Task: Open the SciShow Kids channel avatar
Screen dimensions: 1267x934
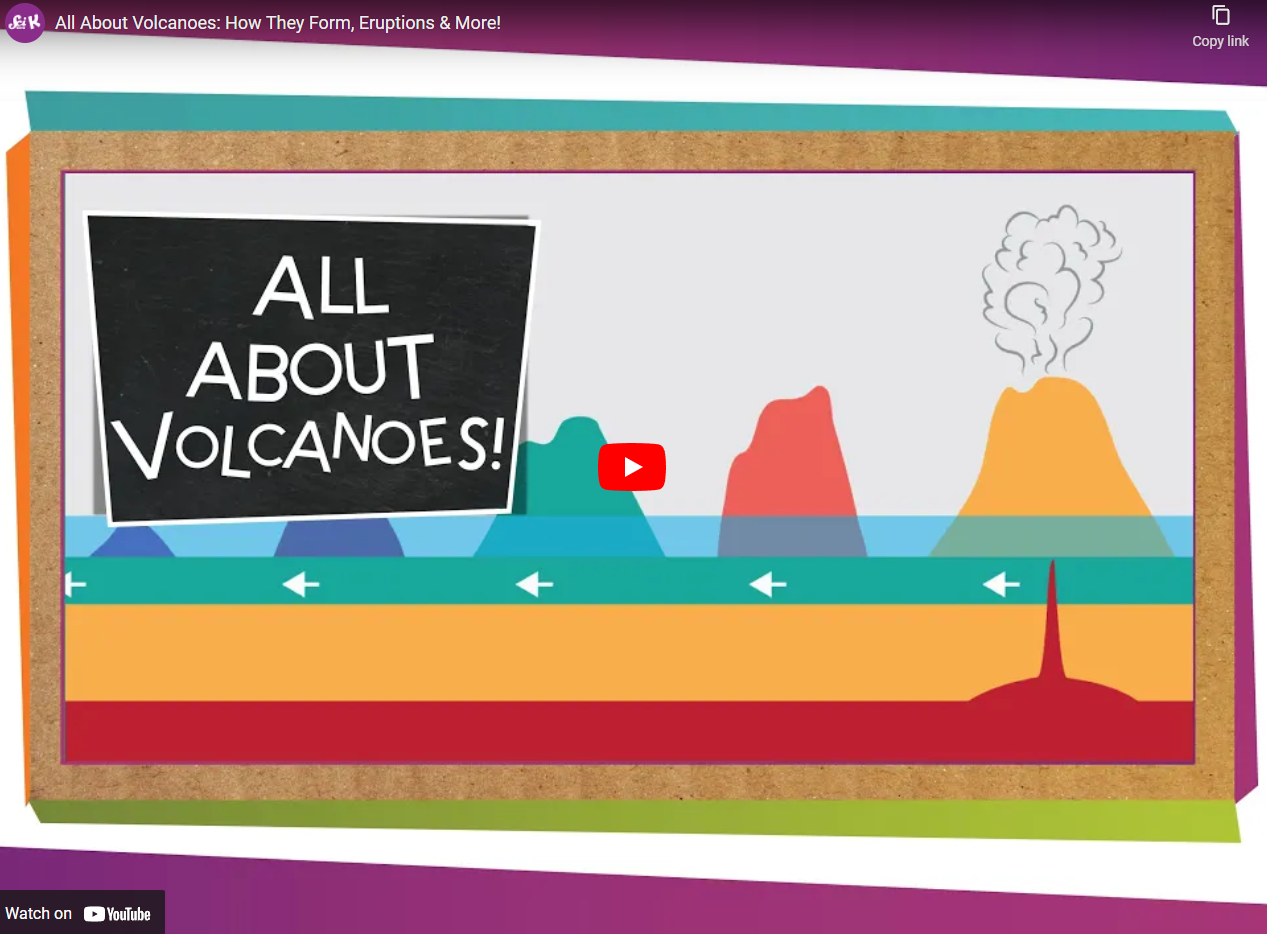Action: pos(25,22)
